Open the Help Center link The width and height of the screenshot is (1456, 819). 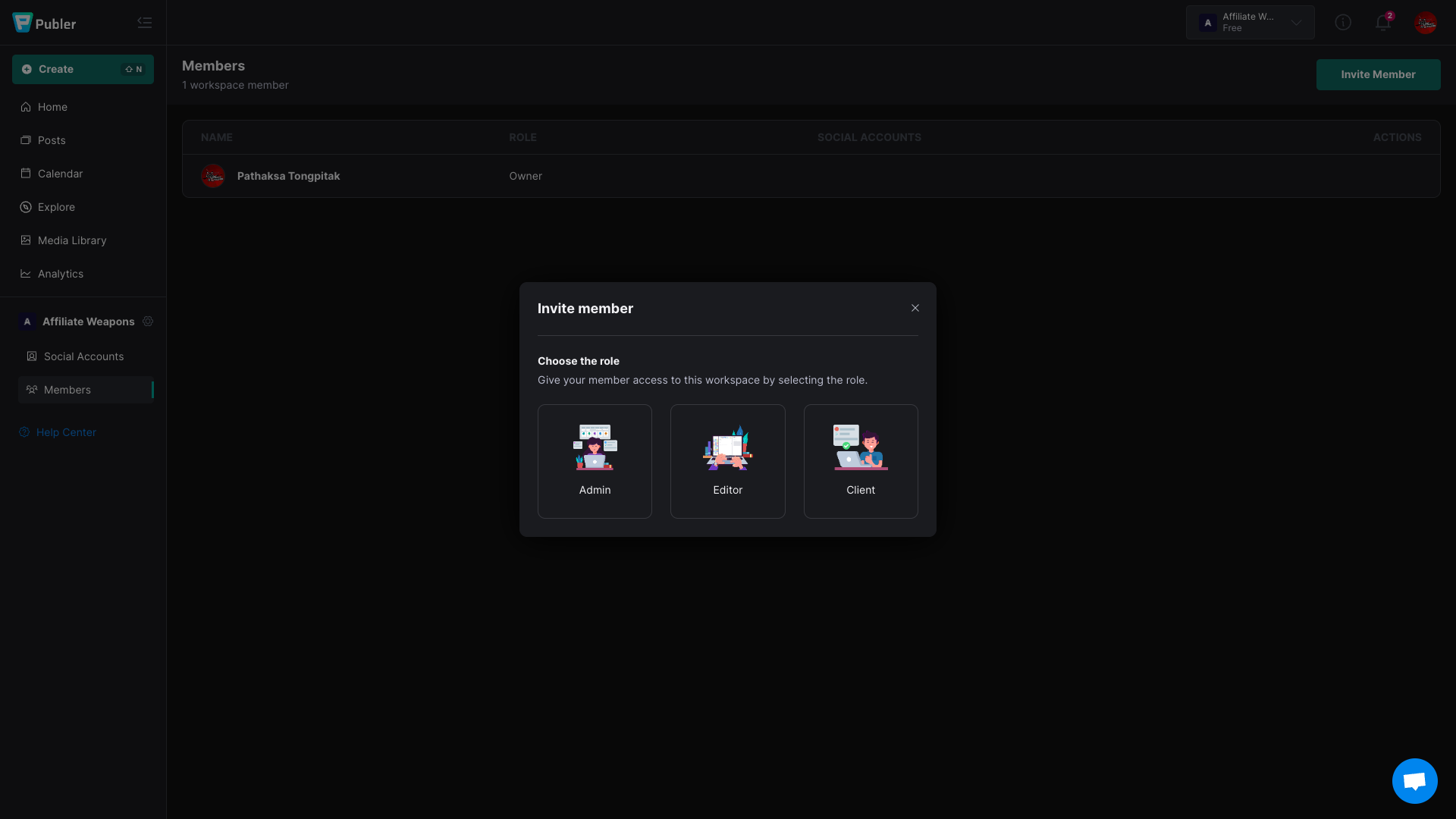point(66,432)
